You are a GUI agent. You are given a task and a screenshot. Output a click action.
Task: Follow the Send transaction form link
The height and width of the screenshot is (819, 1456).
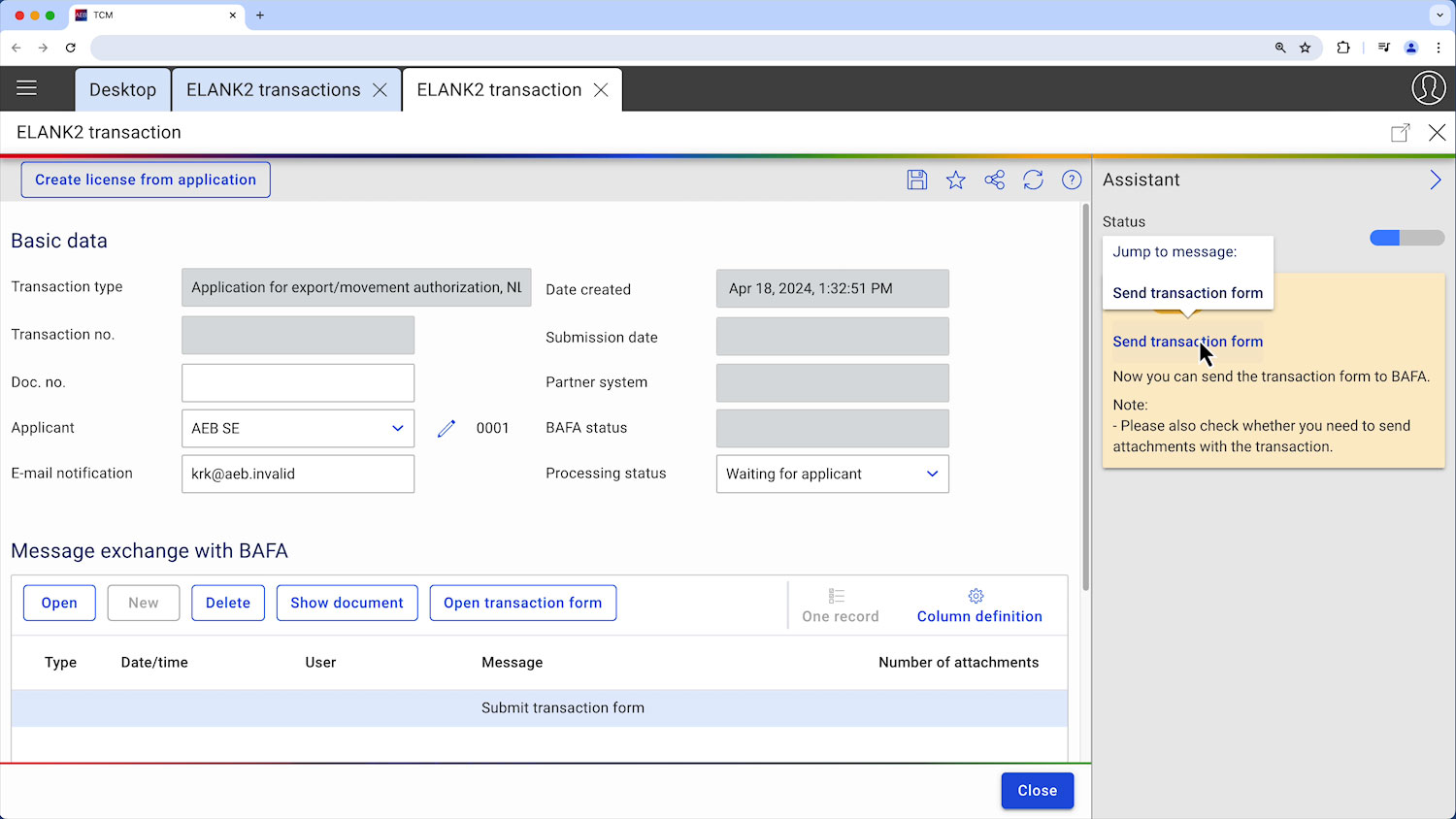point(1187,342)
